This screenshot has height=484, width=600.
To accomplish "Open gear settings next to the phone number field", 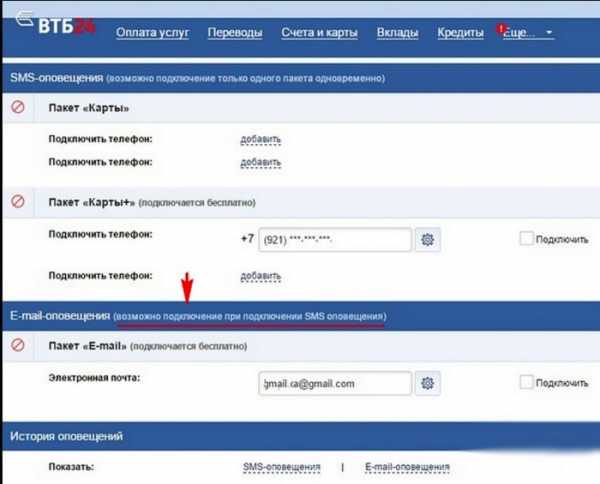I will 427,240.
